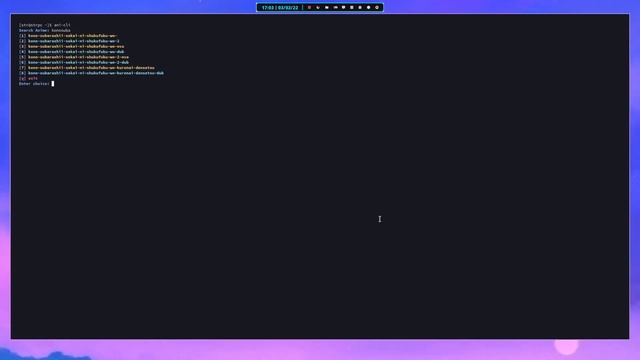Click the red [q] exit option
Image resolution: width=640 pixels, height=360 pixels.
28,78
